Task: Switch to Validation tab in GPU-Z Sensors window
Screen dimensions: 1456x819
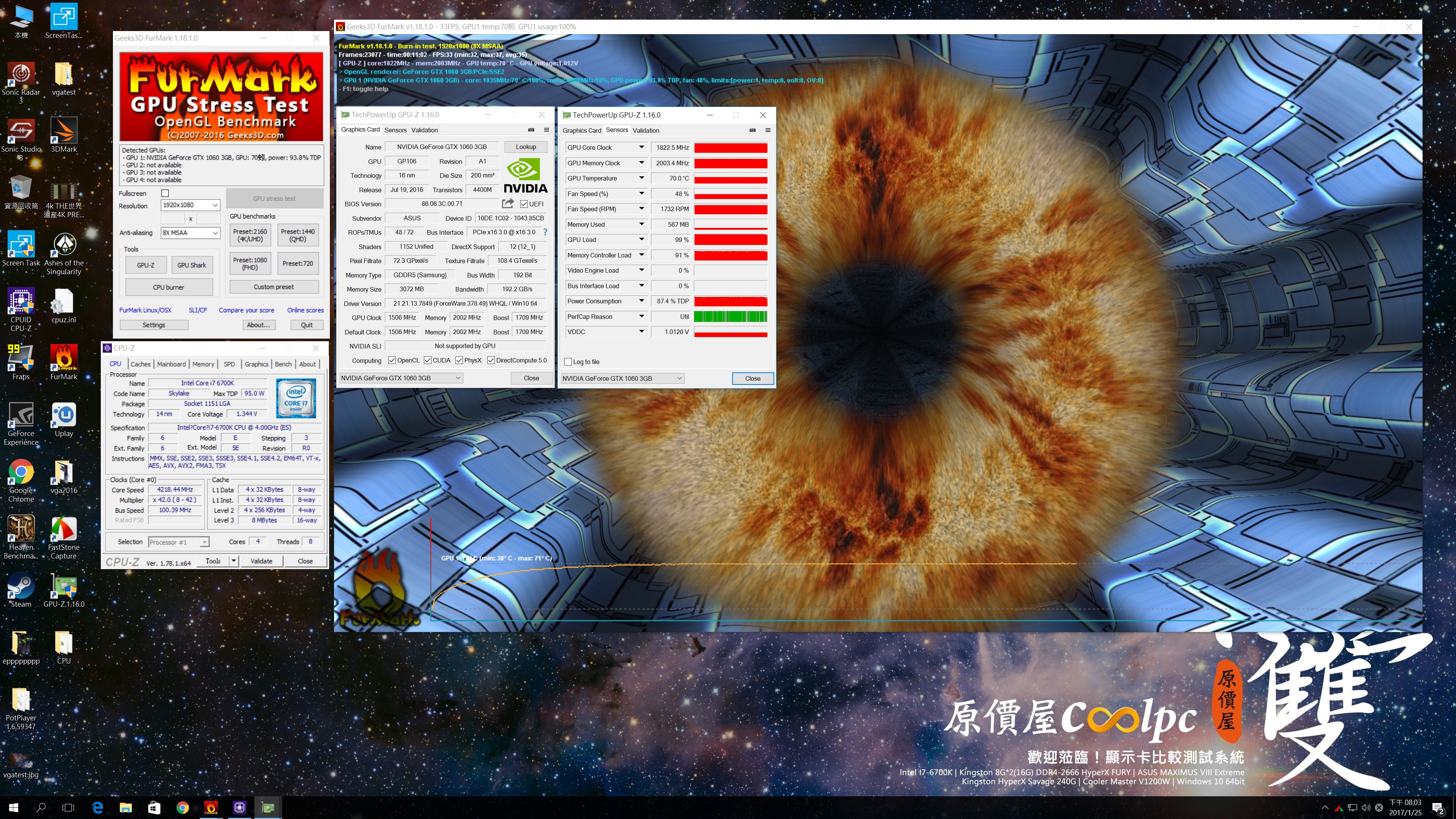Action: pos(645,130)
